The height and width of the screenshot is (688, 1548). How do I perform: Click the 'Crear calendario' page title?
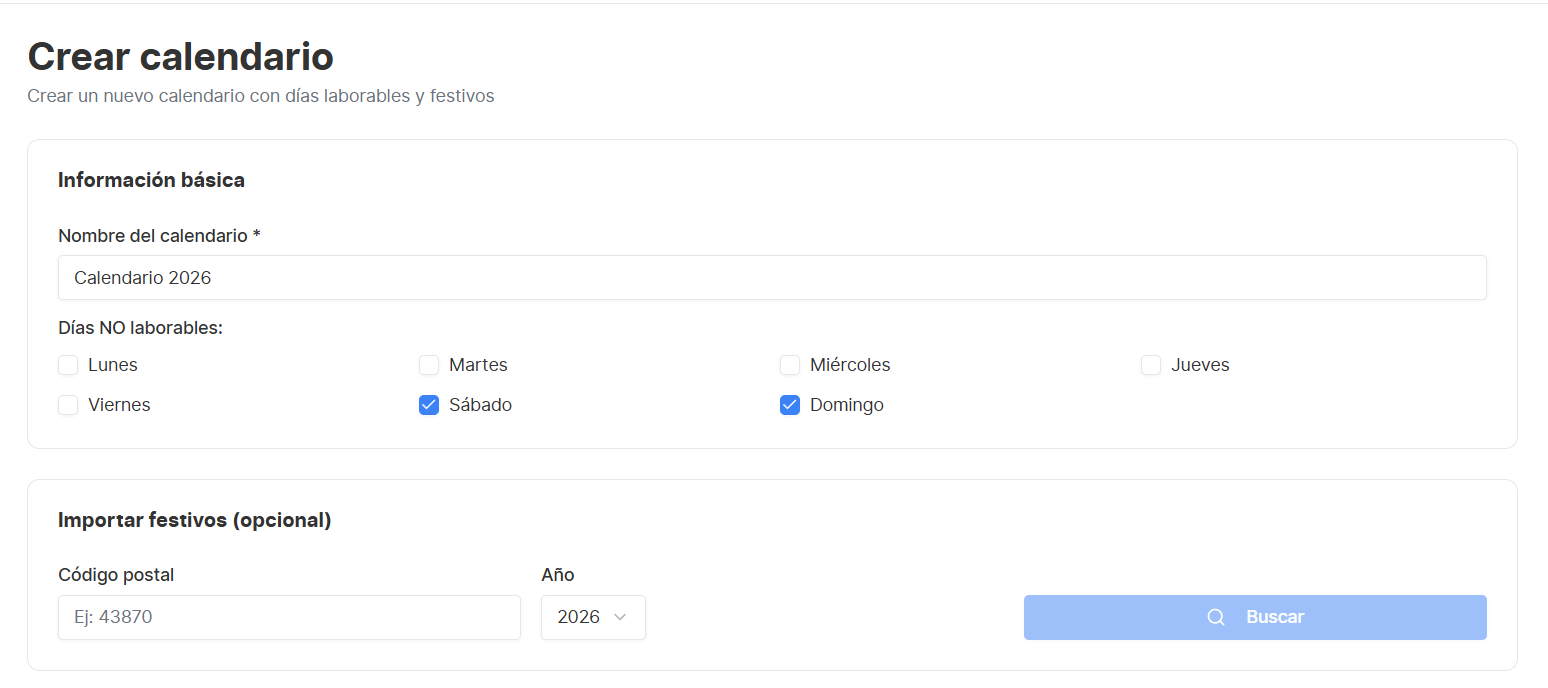[x=180, y=57]
